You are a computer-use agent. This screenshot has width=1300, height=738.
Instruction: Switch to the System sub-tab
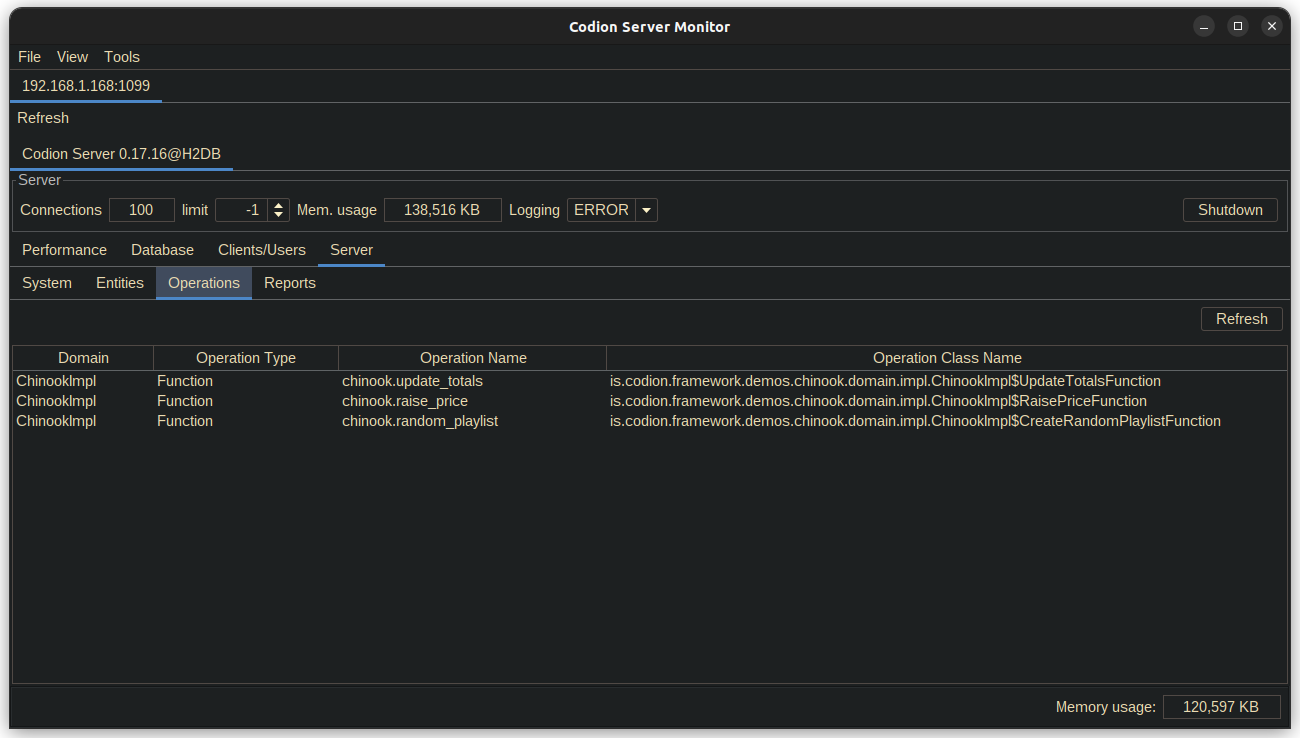[47, 283]
